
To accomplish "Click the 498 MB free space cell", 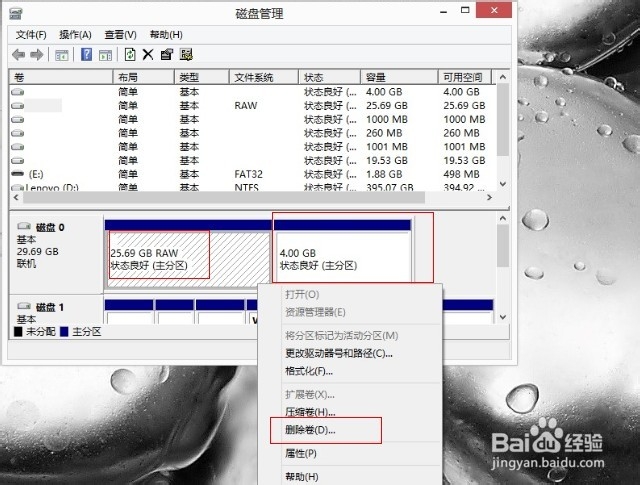I will pos(461,174).
